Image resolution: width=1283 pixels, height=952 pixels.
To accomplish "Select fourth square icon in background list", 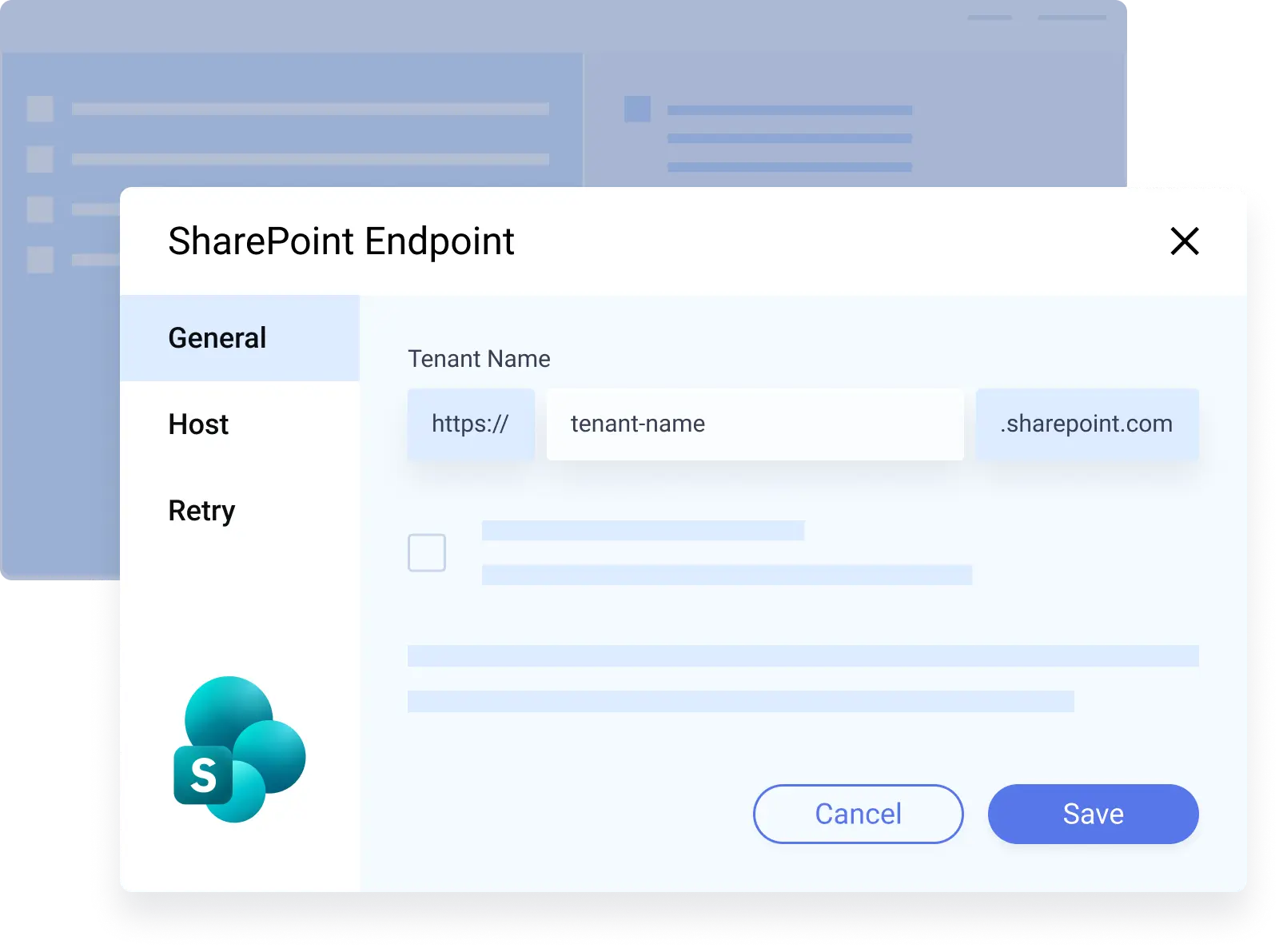I will (40, 260).
